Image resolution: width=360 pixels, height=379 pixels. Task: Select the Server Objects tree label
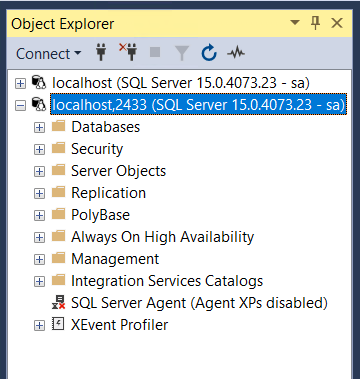point(119,171)
